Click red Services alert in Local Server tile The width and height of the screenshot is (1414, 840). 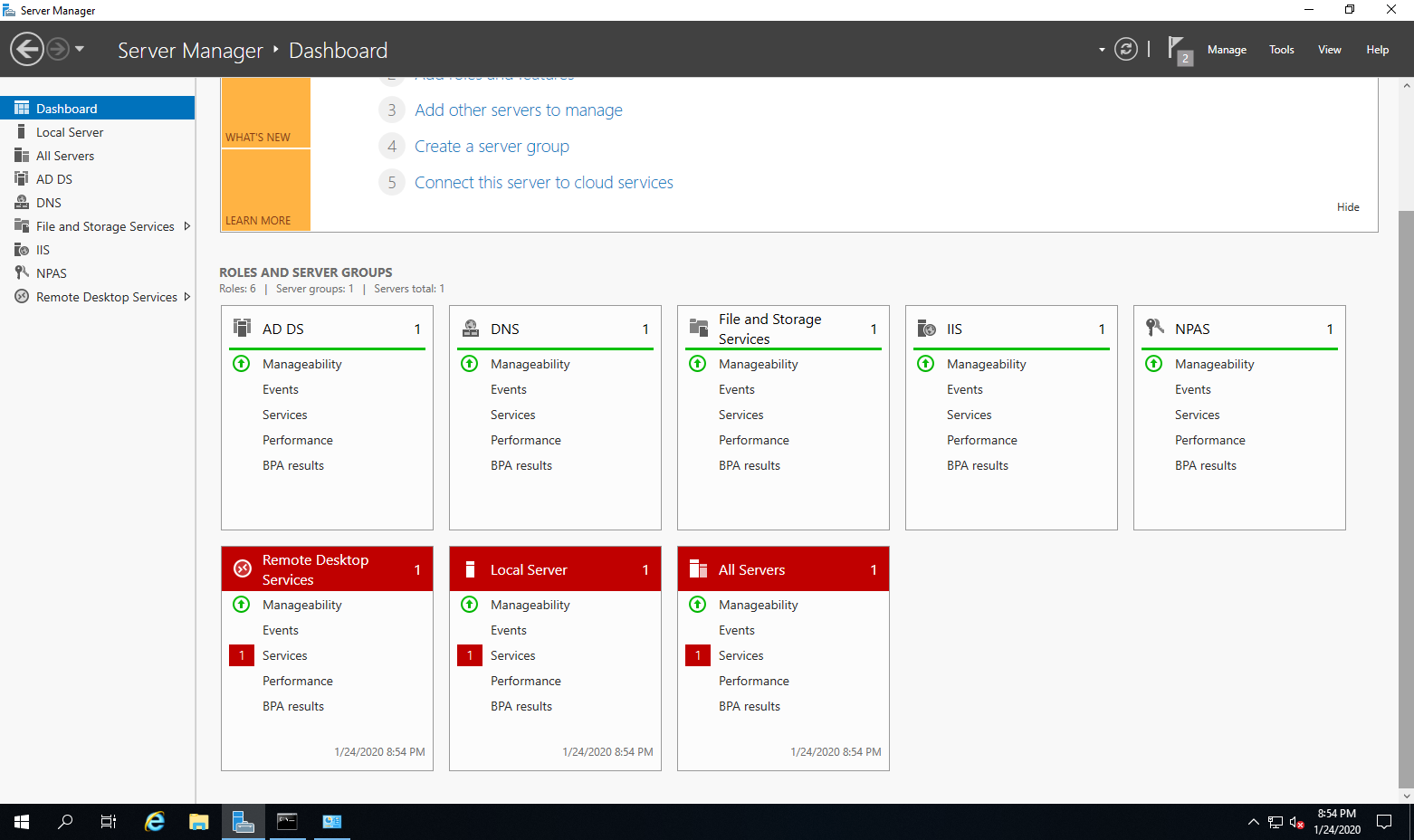tap(470, 655)
